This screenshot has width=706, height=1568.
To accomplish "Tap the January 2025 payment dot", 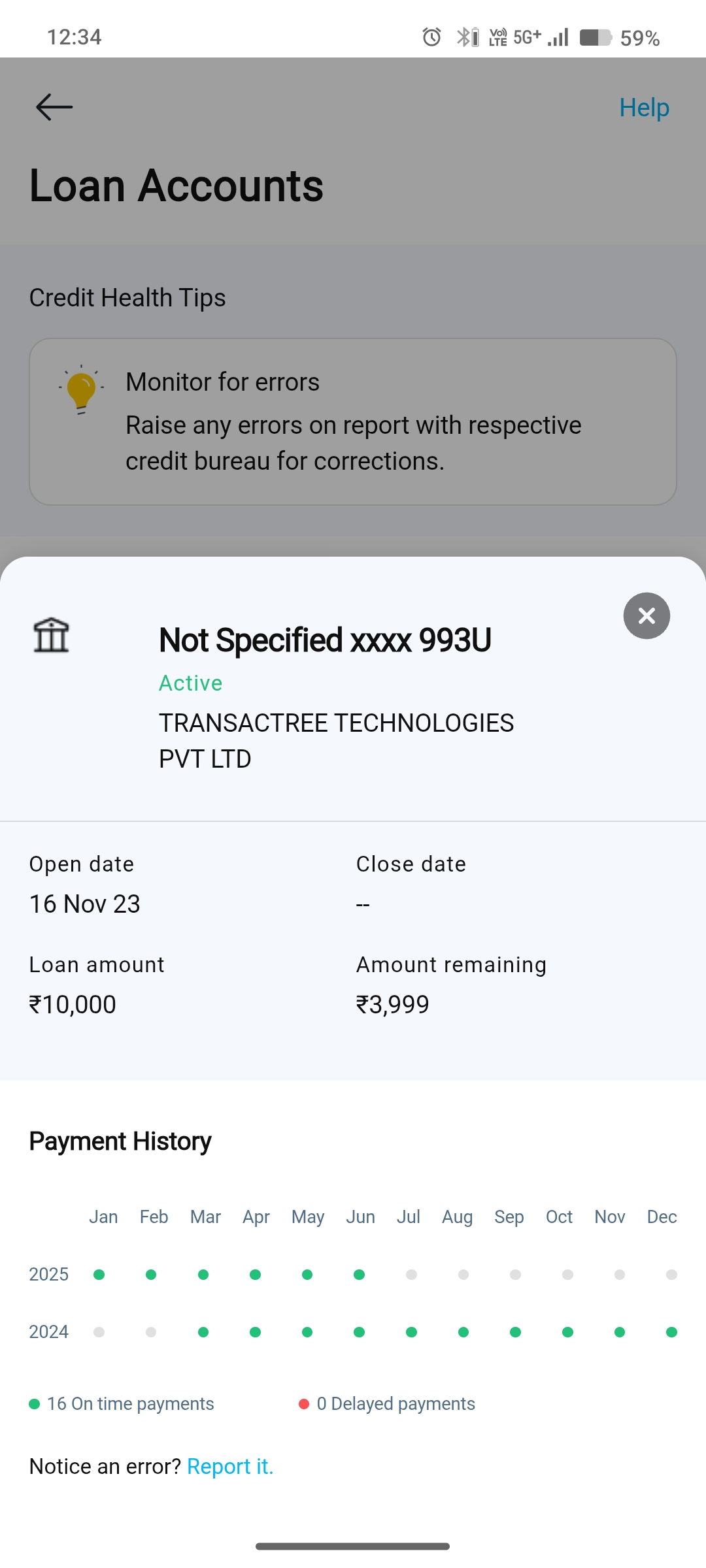I will 99,1275.
